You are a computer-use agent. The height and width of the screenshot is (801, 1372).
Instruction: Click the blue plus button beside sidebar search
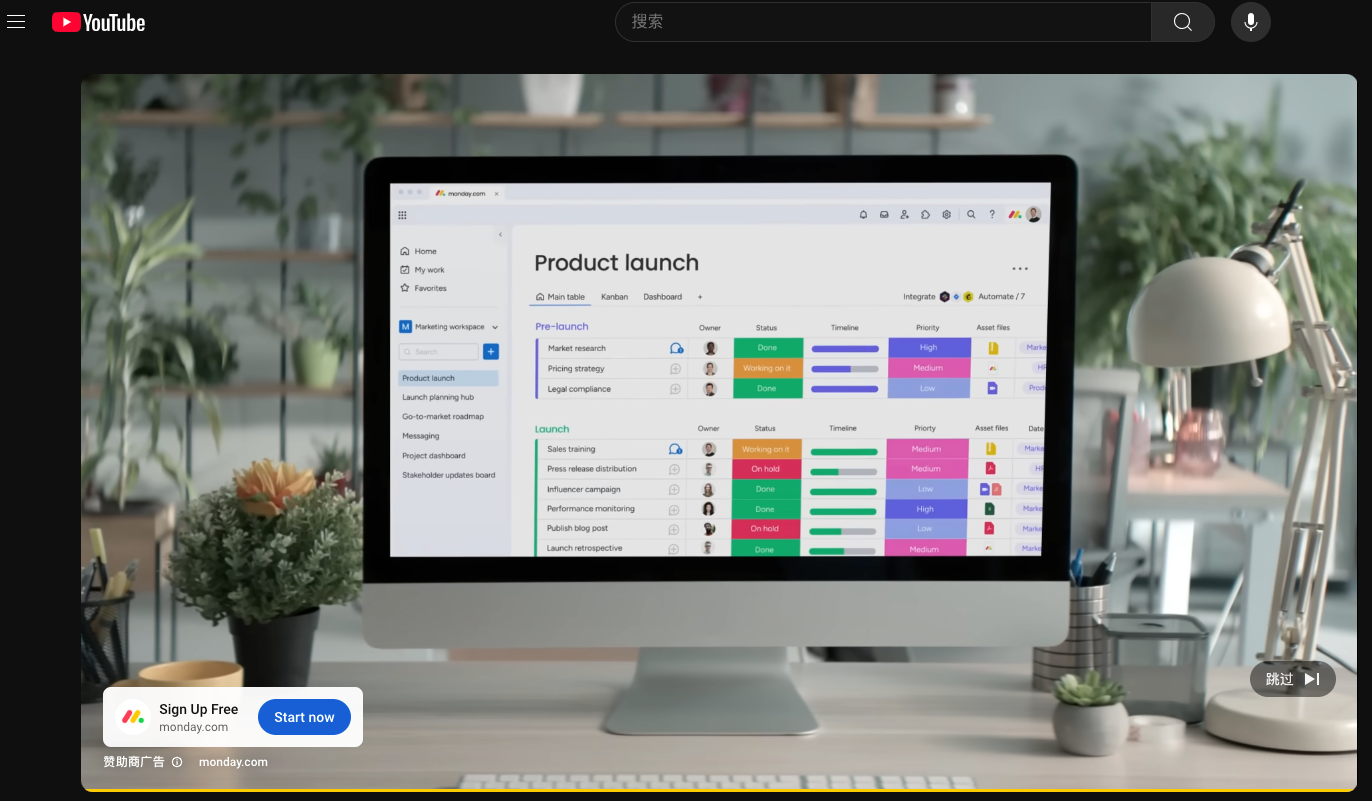click(491, 352)
